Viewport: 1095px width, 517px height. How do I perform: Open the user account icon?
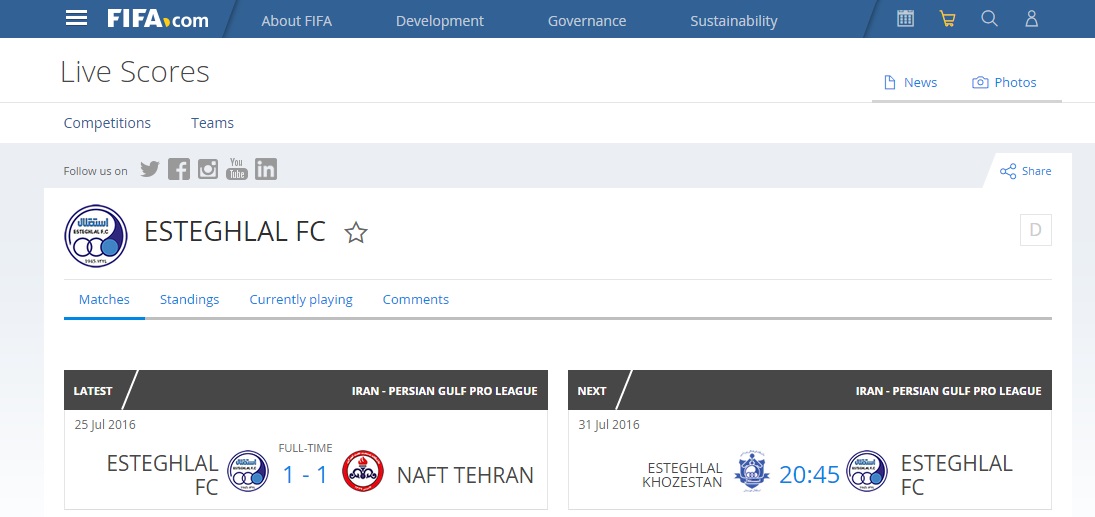point(1031,19)
